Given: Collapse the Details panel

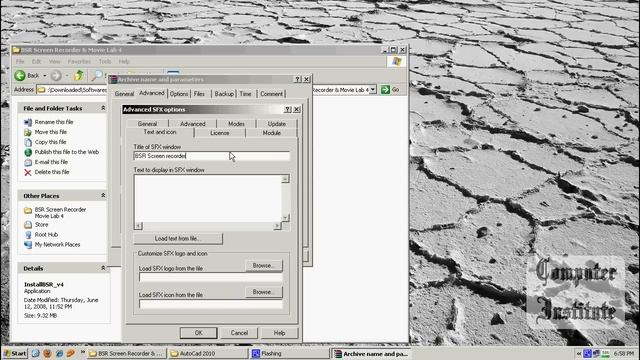Looking at the screenshot, I should coord(103,268).
